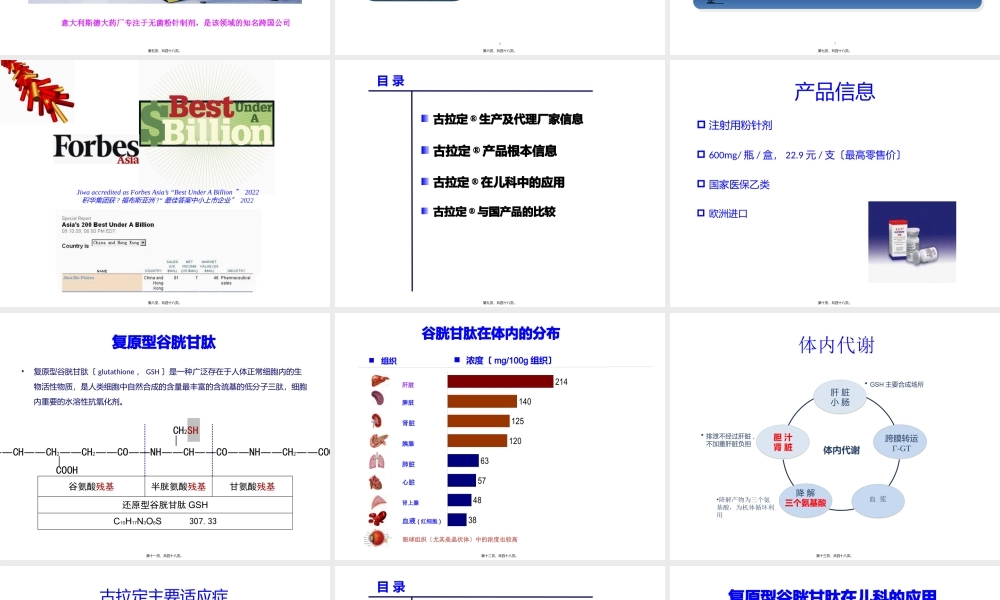The width and height of the screenshot is (1000, 600).
Task: Select the kidney (肾脏) organ icon
Action: point(378,421)
